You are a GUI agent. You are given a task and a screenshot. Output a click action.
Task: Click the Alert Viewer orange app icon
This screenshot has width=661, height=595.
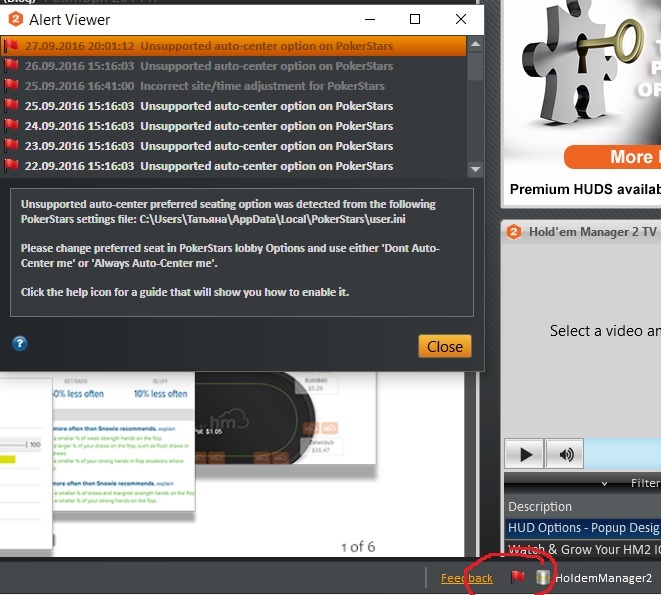pos(16,19)
